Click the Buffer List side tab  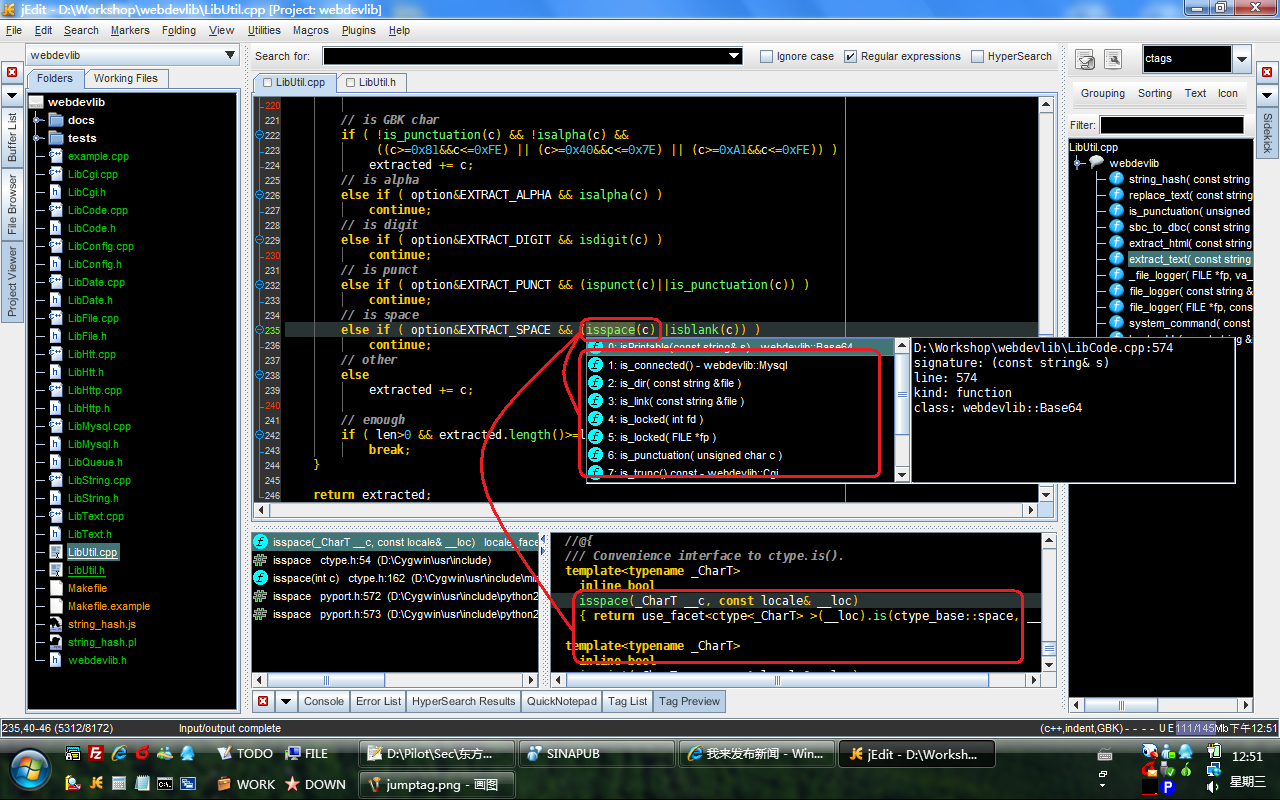tap(12, 138)
